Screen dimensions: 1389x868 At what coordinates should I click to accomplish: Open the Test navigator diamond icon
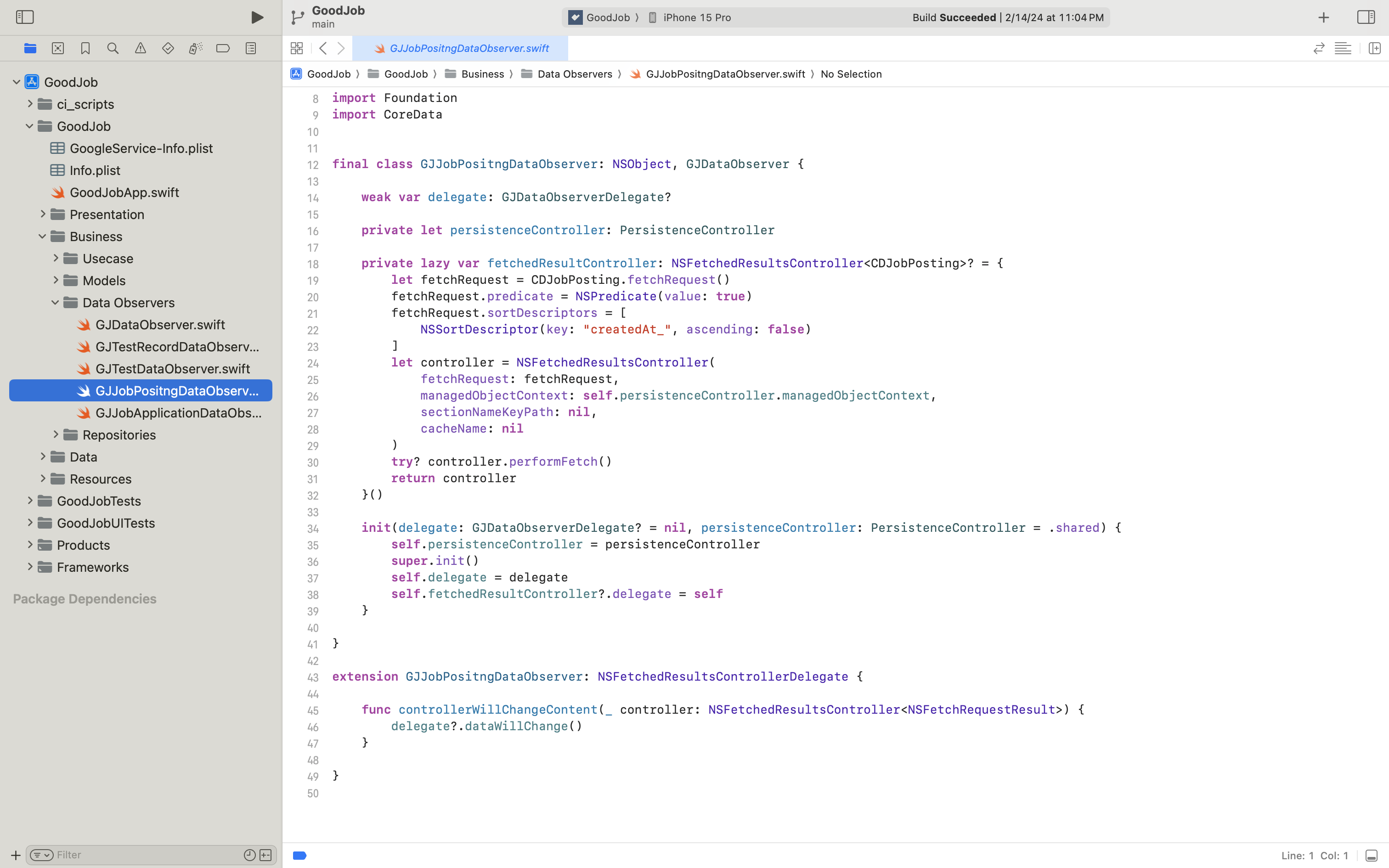point(168,48)
